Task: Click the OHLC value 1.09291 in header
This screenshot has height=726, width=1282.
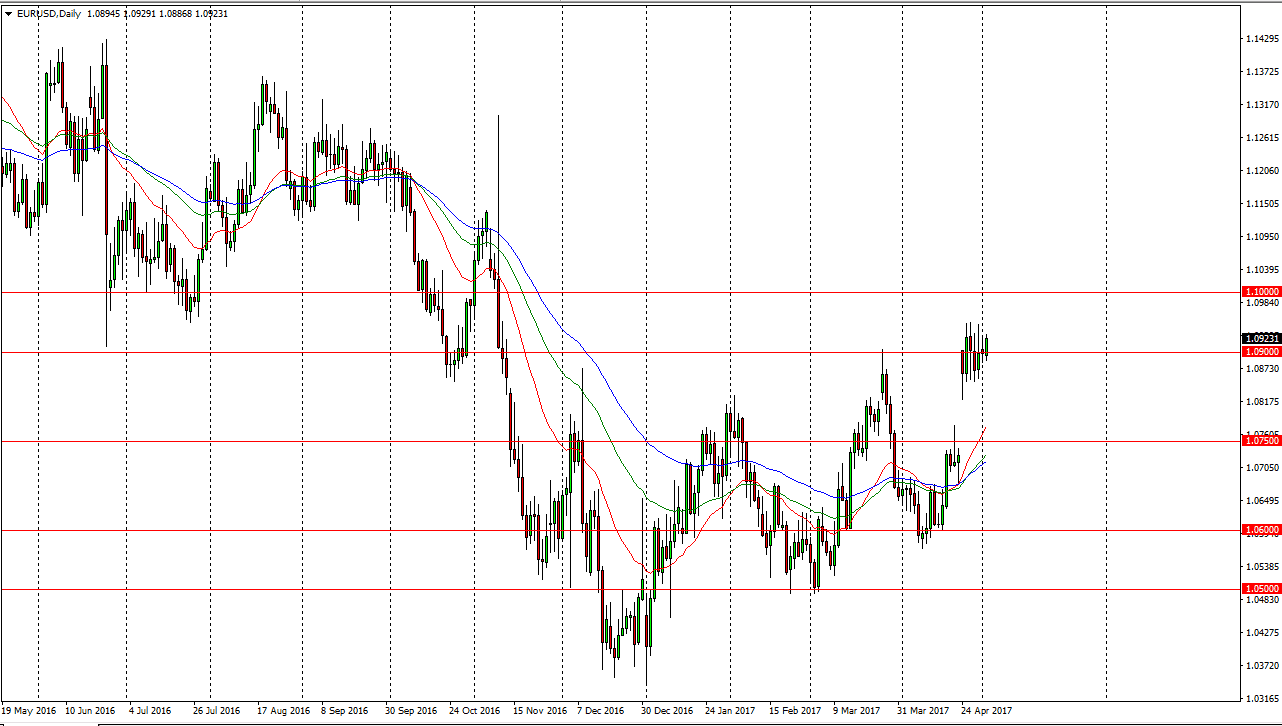Action: coord(140,14)
